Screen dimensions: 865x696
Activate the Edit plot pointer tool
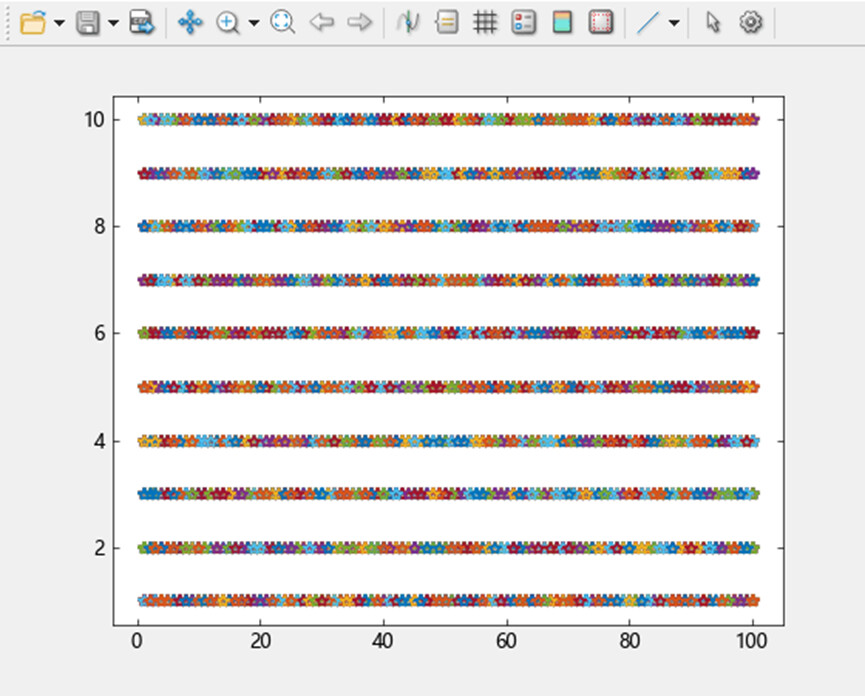point(713,23)
